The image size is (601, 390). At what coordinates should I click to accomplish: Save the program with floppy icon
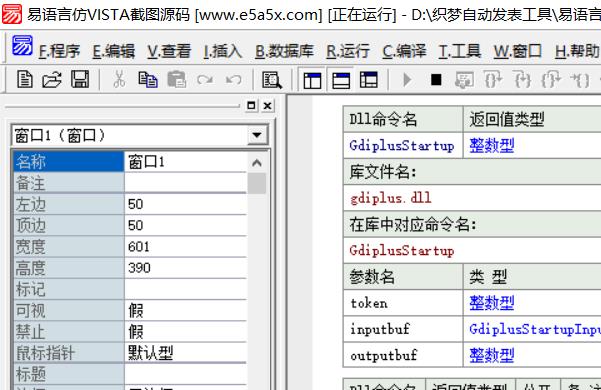(x=80, y=80)
